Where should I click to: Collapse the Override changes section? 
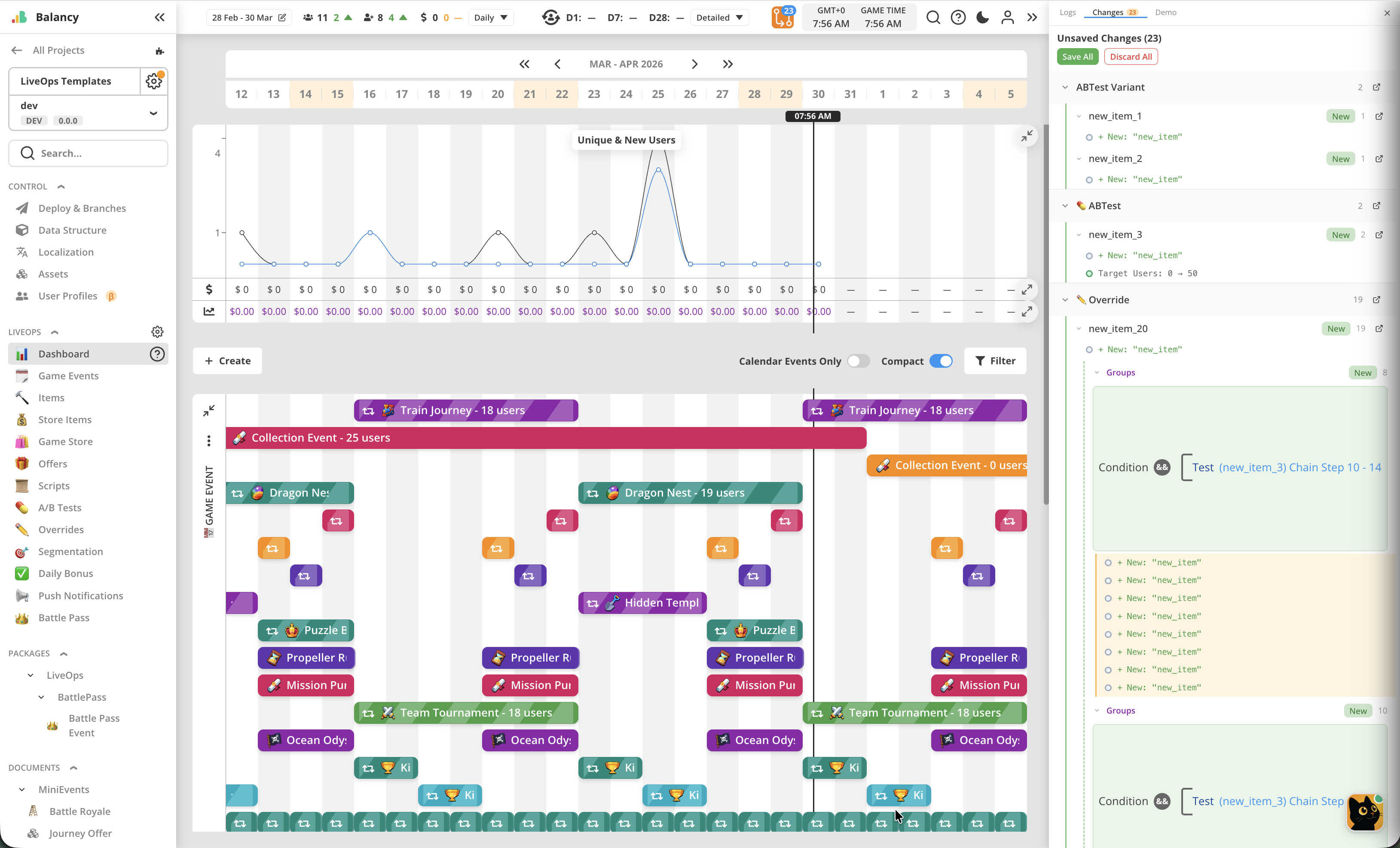point(1065,300)
